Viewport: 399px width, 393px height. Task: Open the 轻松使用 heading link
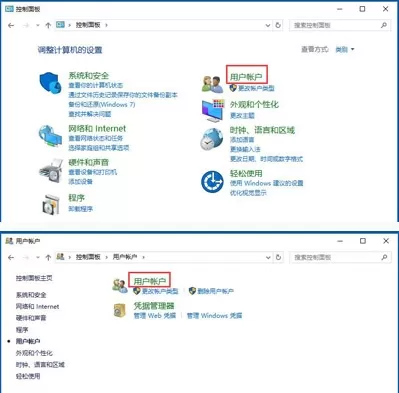[x=246, y=173]
